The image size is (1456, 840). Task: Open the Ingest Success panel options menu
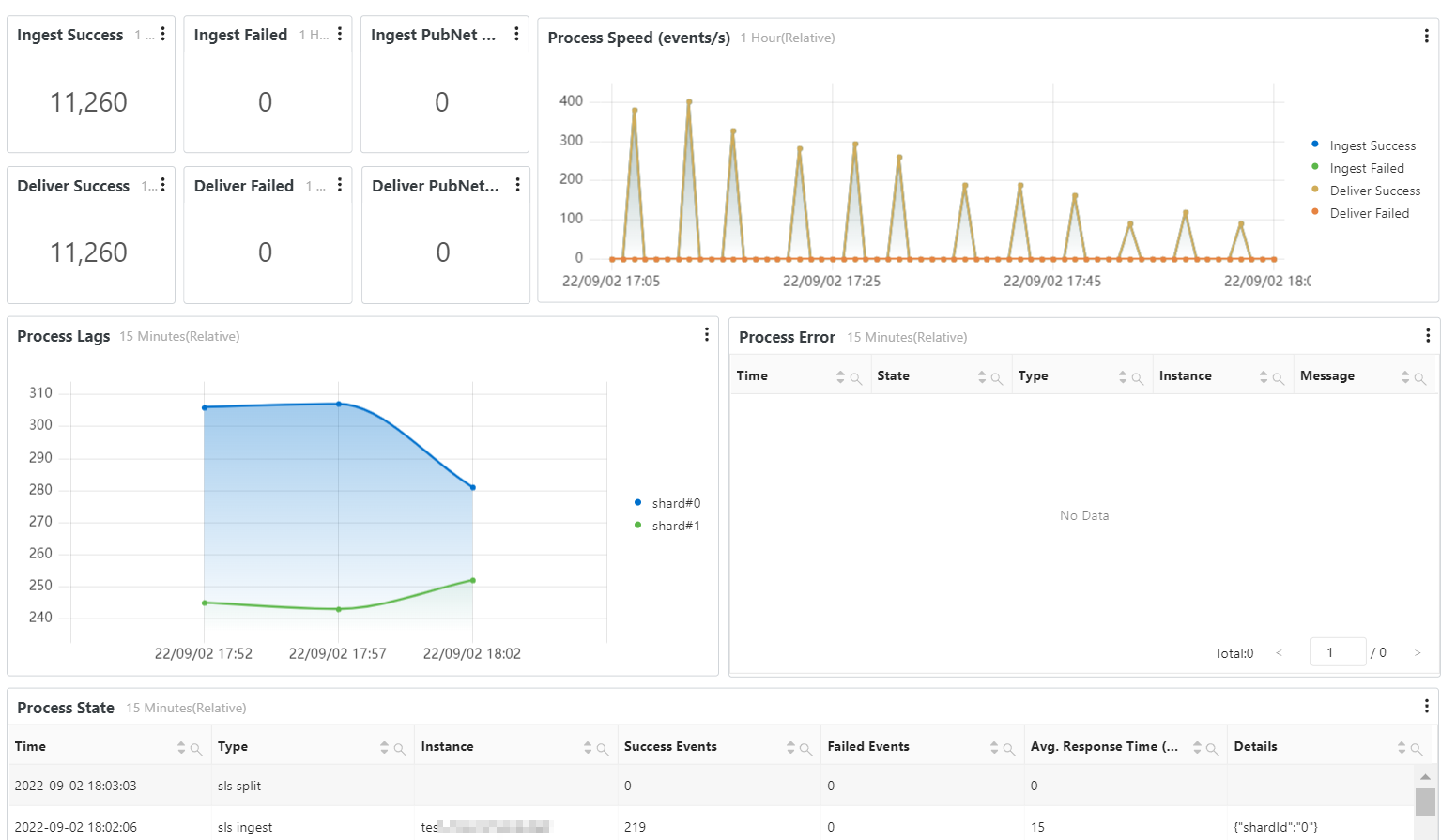[x=163, y=34]
